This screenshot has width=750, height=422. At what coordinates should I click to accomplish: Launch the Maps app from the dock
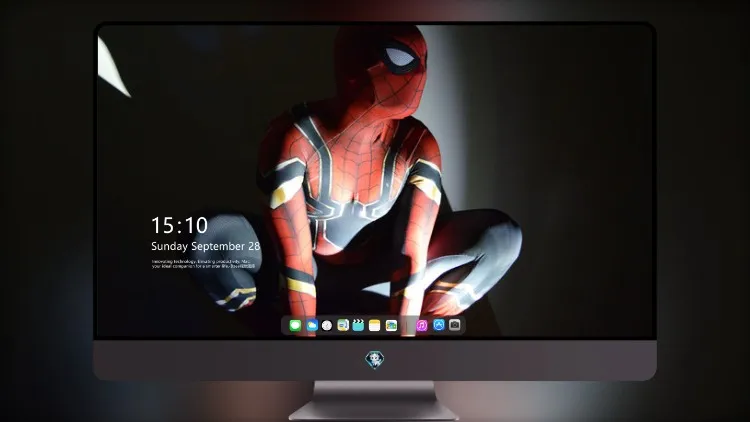[x=343, y=325]
